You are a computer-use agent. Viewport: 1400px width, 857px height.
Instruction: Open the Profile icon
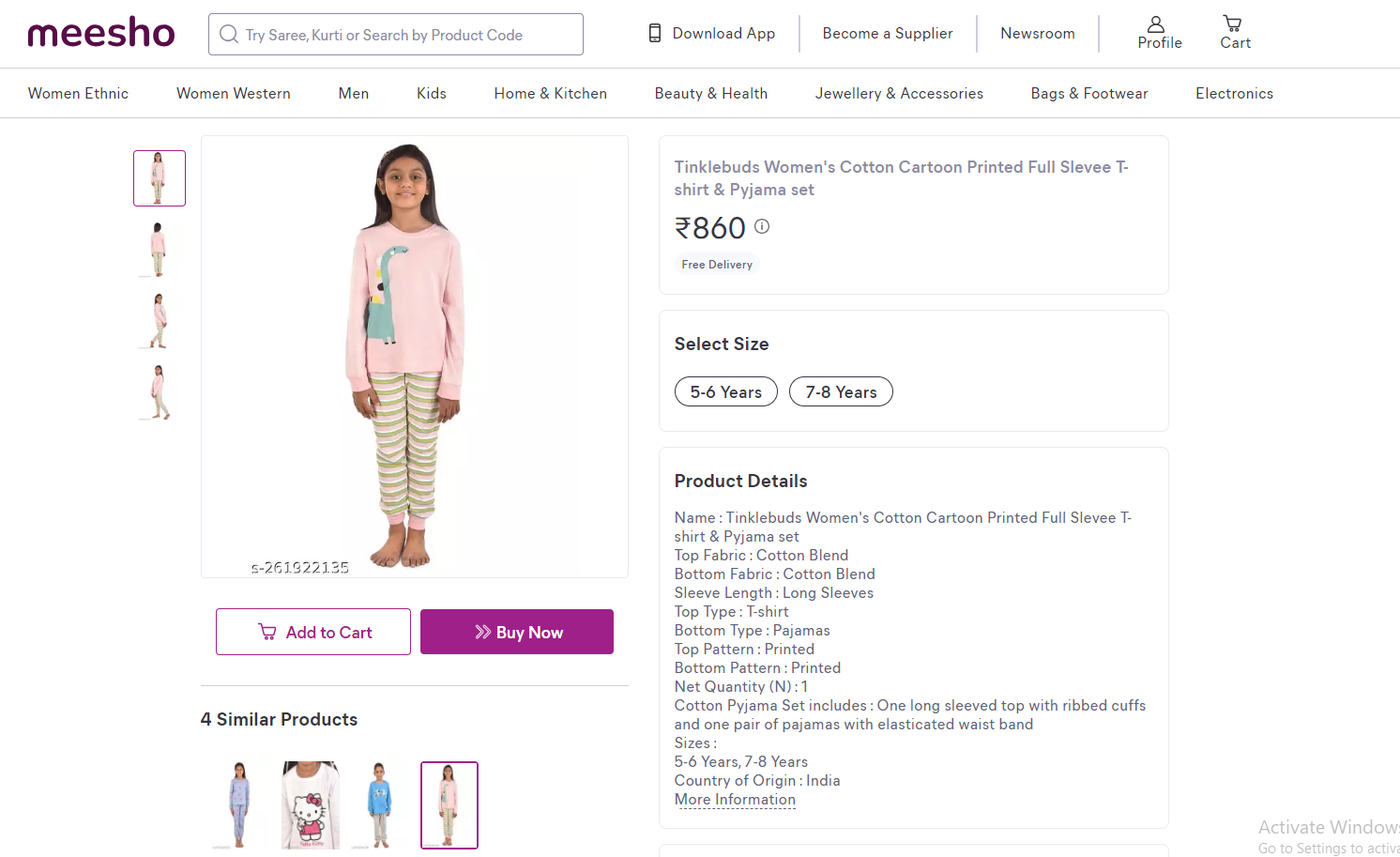(1159, 33)
